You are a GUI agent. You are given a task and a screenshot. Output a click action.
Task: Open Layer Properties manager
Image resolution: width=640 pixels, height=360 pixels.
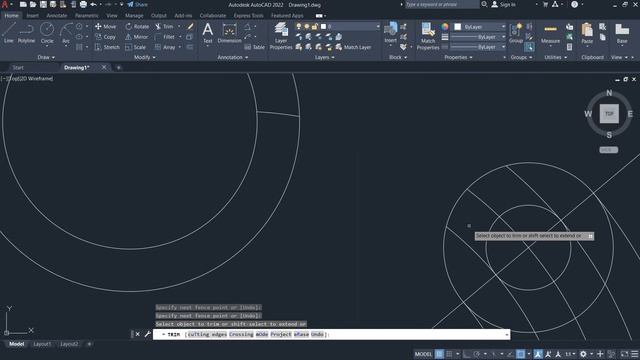pos(281,36)
